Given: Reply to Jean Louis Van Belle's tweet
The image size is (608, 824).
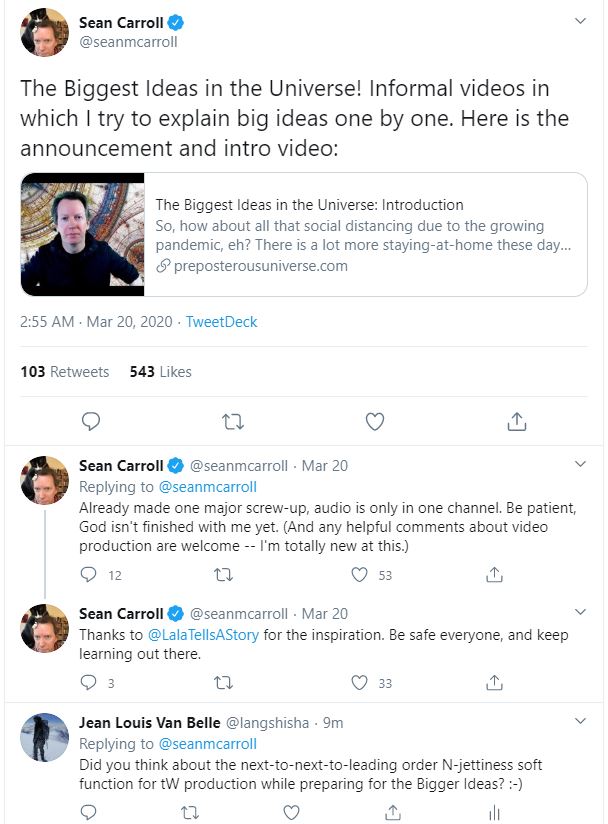Looking at the screenshot, I should 88,813.
